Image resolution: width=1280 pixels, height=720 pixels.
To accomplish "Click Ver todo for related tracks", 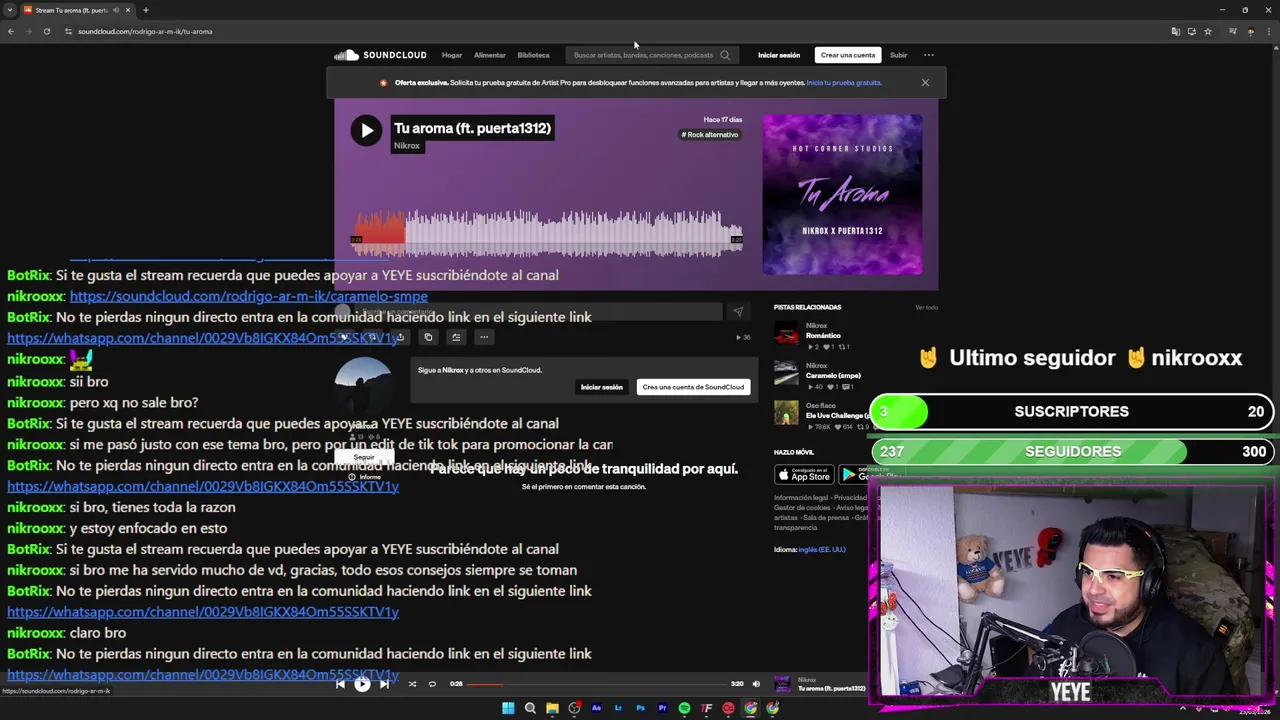I will coord(926,307).
